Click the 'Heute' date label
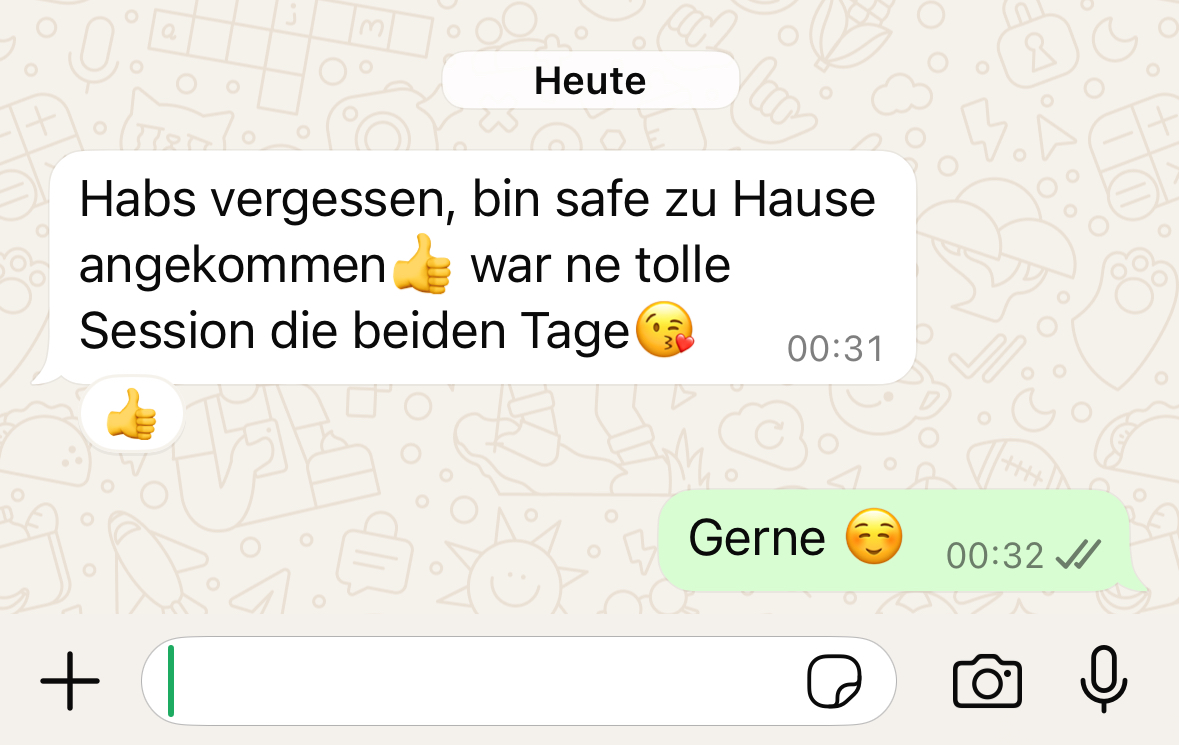 click(x=590, y=80)
